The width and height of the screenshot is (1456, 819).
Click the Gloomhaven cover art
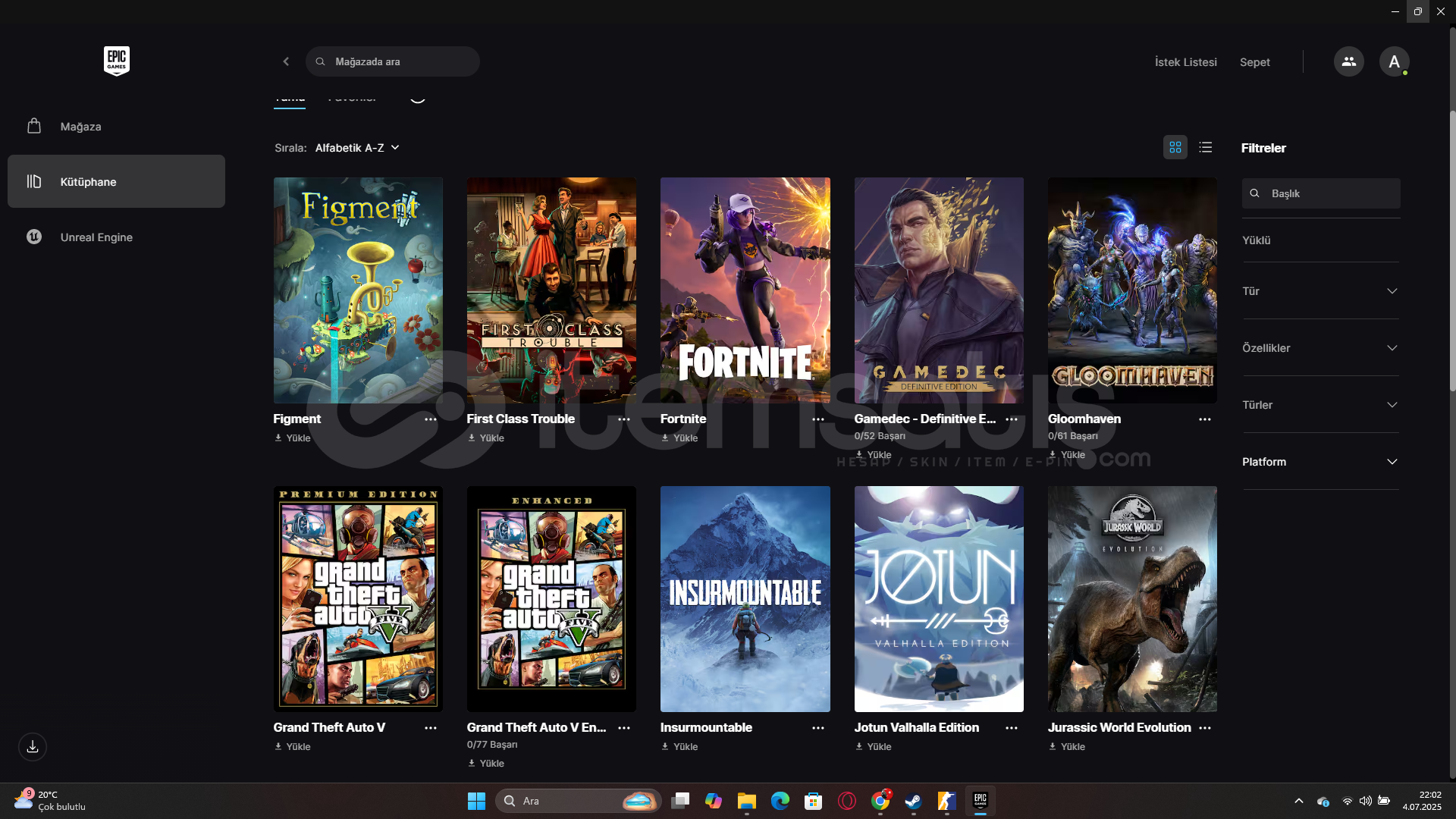pos(1132,290)
